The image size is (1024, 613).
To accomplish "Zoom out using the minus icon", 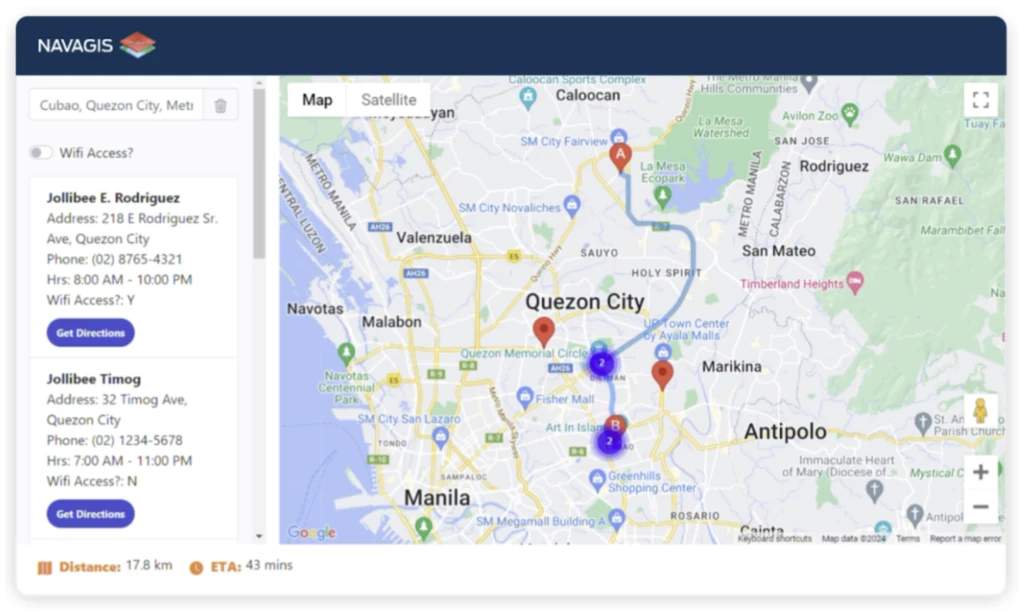I will 980,507.
